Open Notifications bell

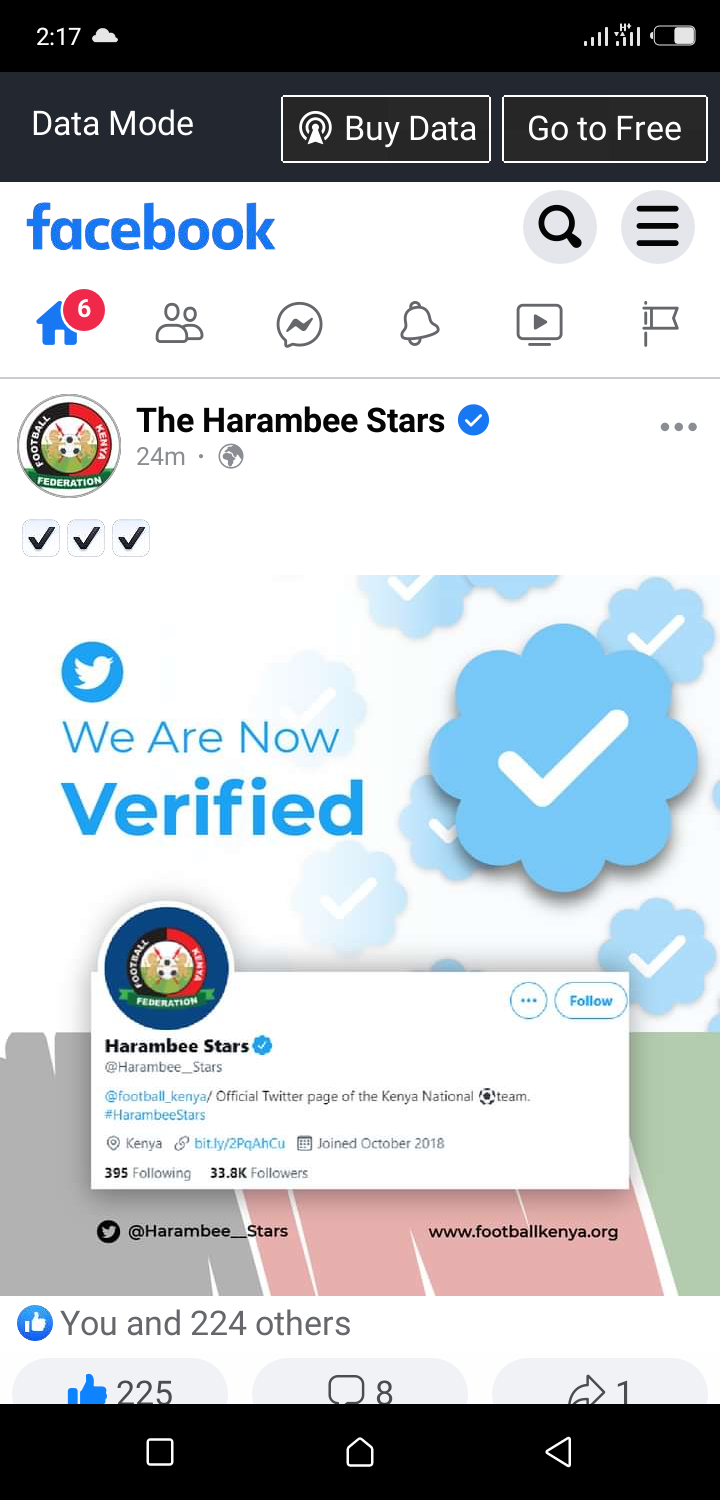coord(420,324)
